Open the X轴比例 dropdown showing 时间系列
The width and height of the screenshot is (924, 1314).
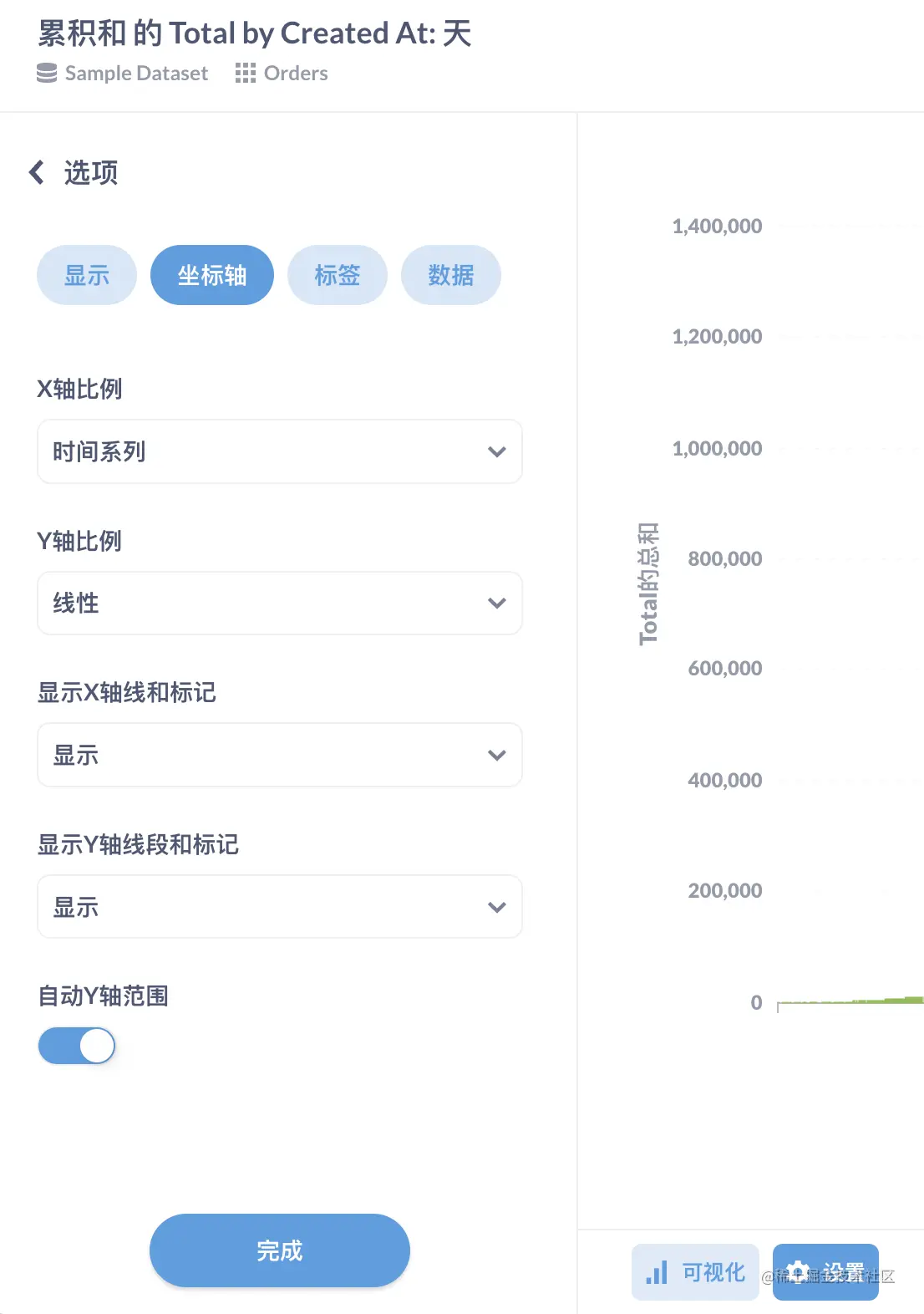click(280, 452)
